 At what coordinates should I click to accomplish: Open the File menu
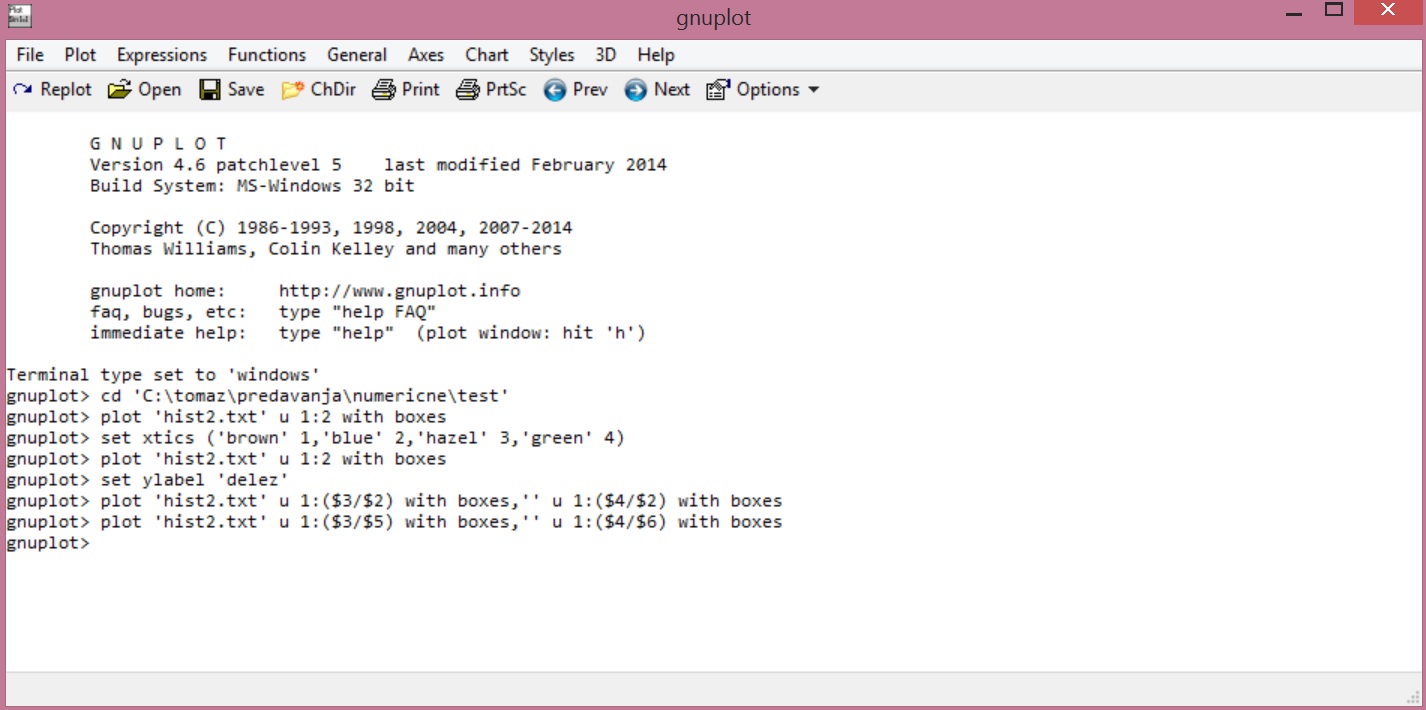point(30,55)
